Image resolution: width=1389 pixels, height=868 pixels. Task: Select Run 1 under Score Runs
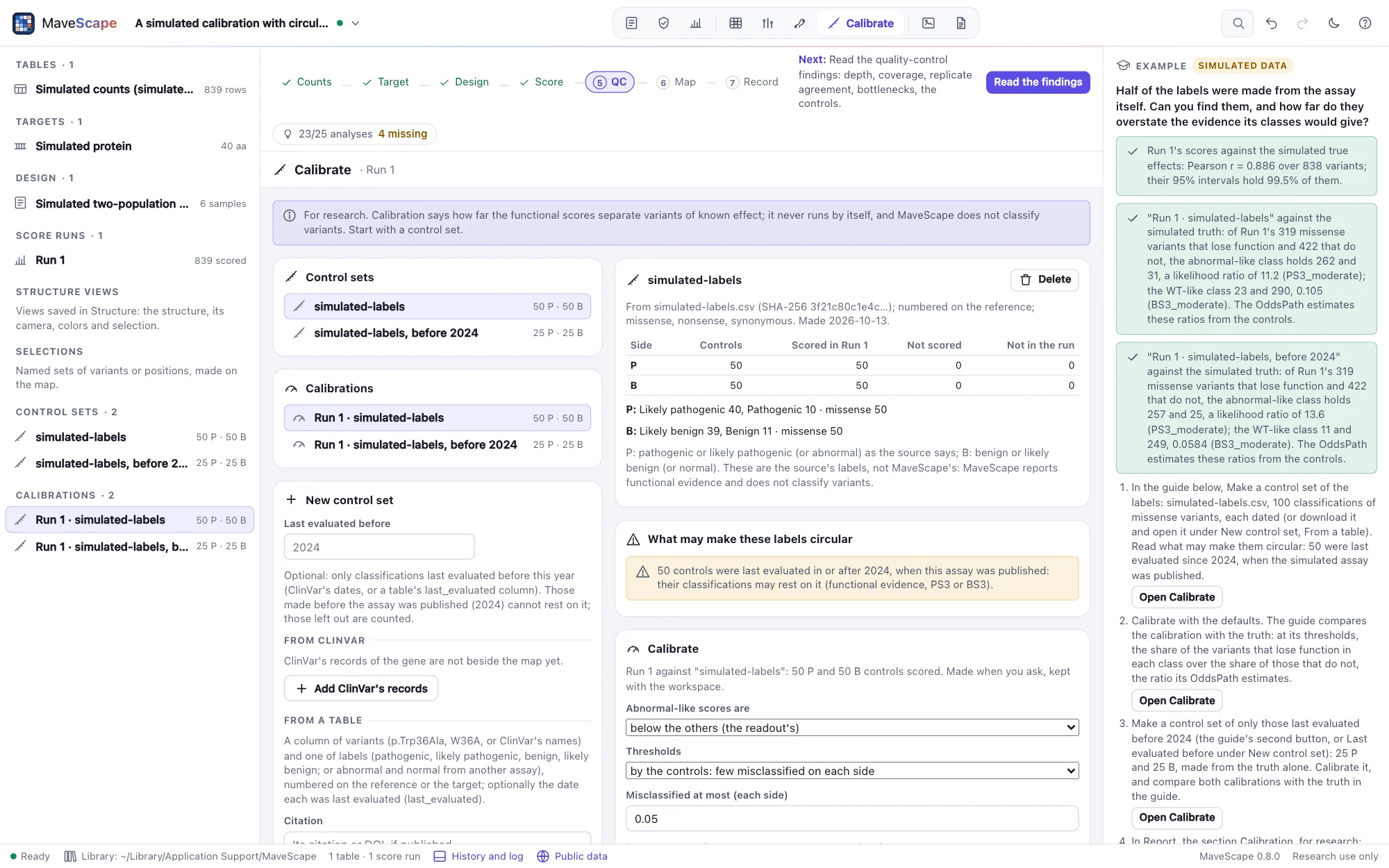coord(130,260)
